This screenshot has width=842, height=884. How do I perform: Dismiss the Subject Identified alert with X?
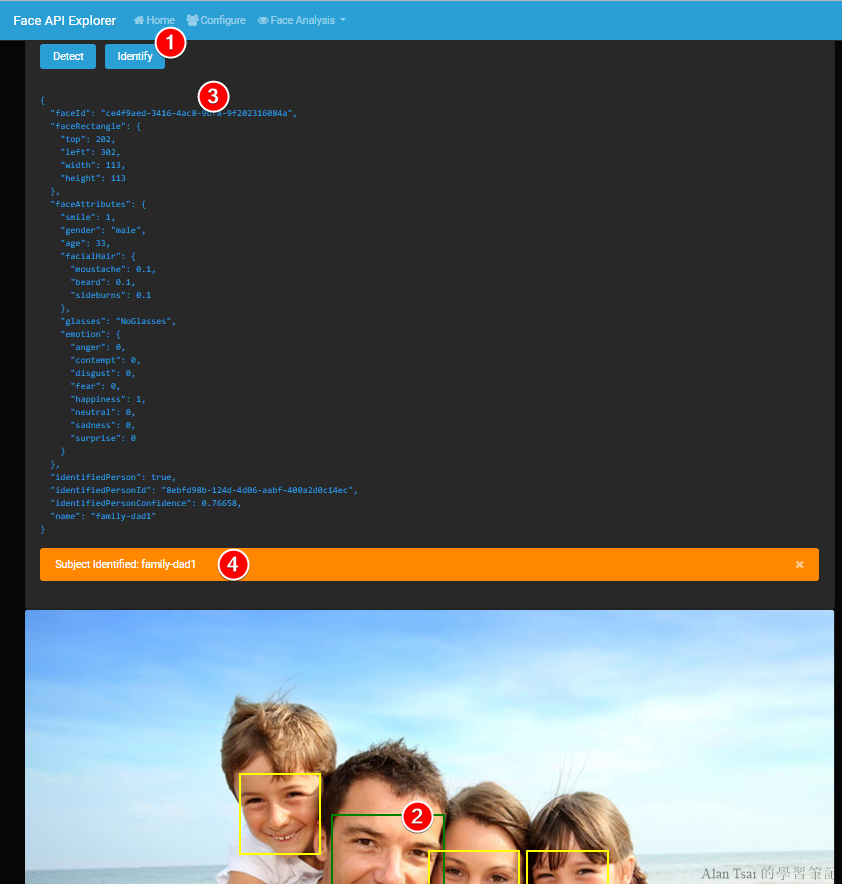pyautogui.click(x=799, y=564)
